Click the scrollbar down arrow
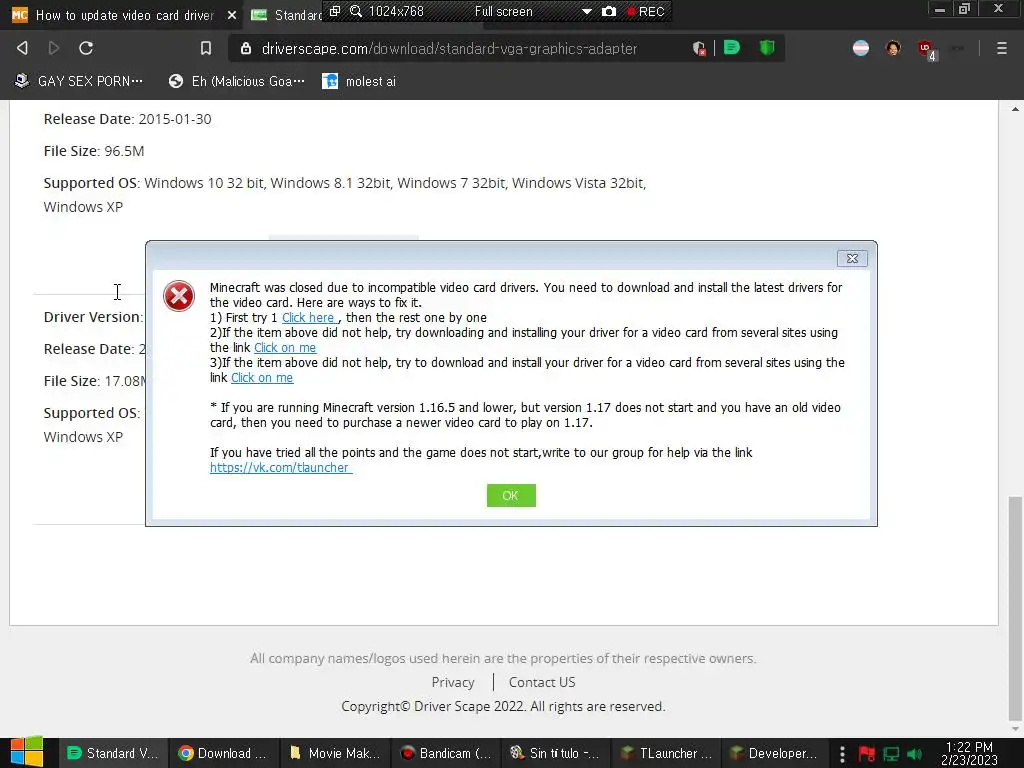The width and height of the screenshot is (1024, 768). (x=1014, y=728)
